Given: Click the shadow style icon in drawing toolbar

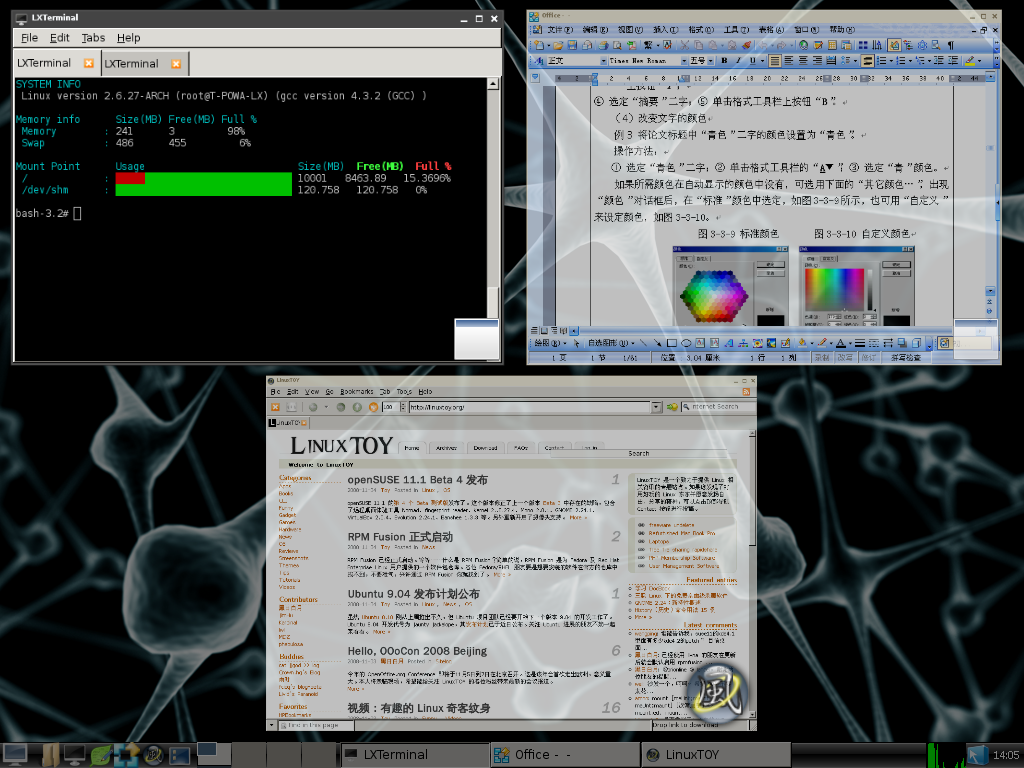Looking at the screenshot, I should tap(902, 343).
